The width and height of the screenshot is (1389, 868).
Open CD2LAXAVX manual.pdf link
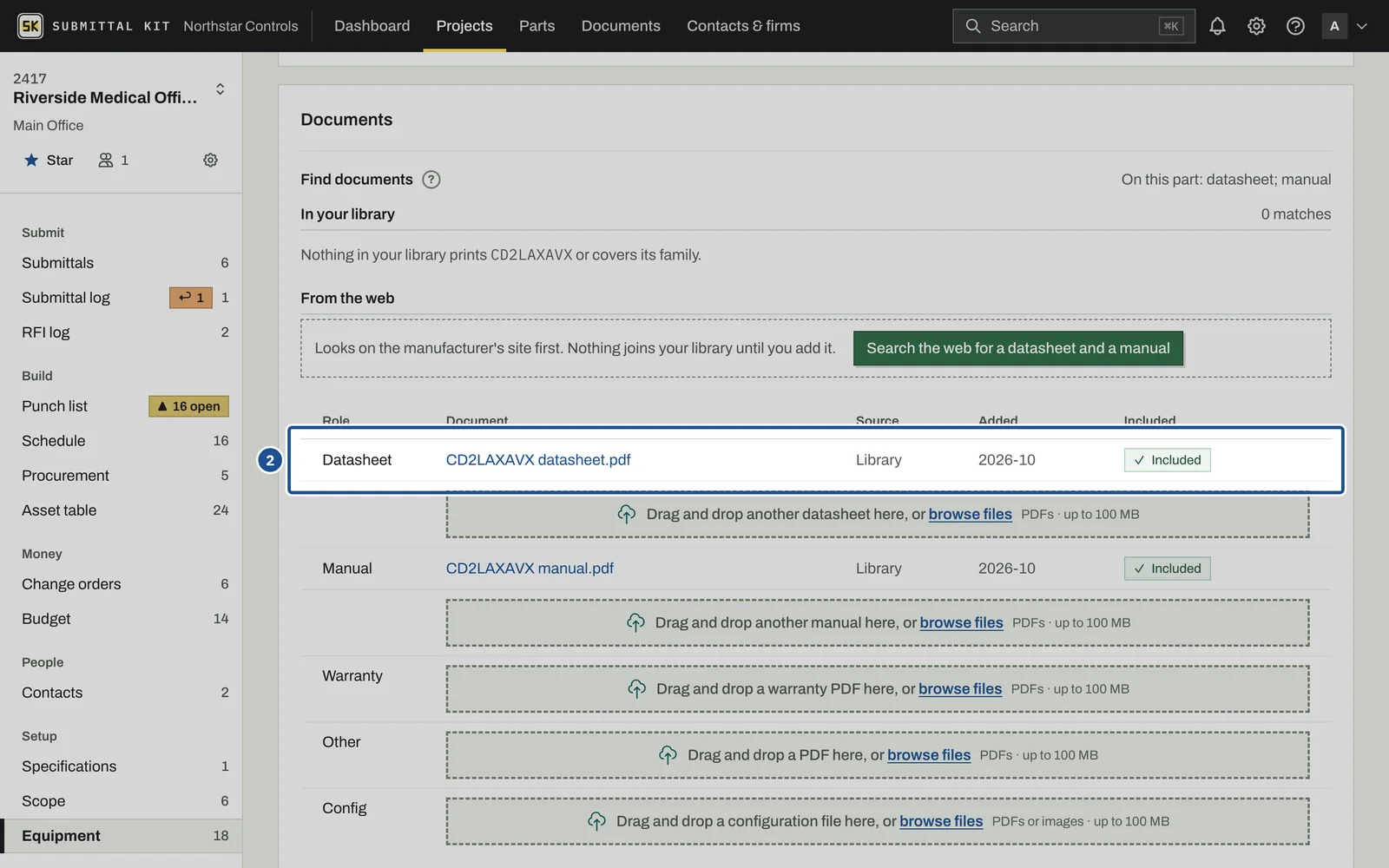click(530, 569)
